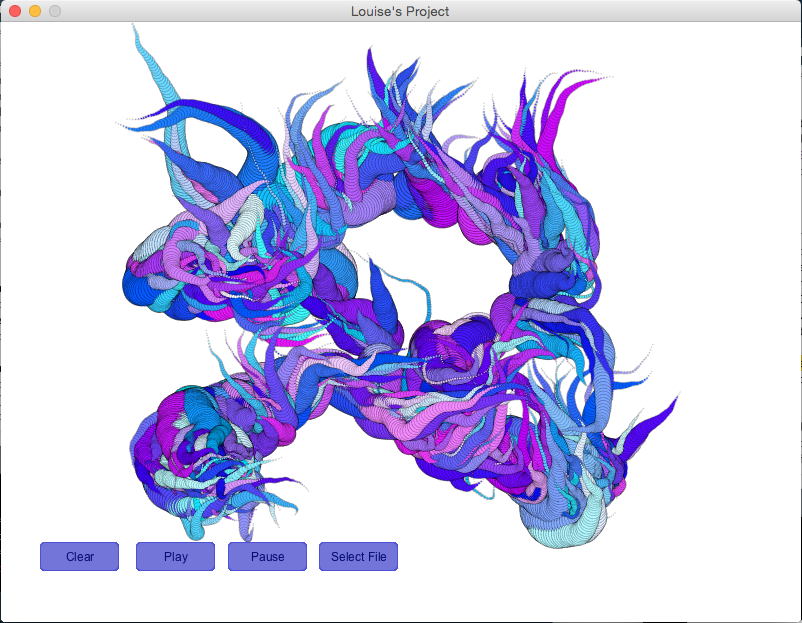Pause the animation using Pause
Viewport: 802px width, 623px height.
(x=268, y=557)
